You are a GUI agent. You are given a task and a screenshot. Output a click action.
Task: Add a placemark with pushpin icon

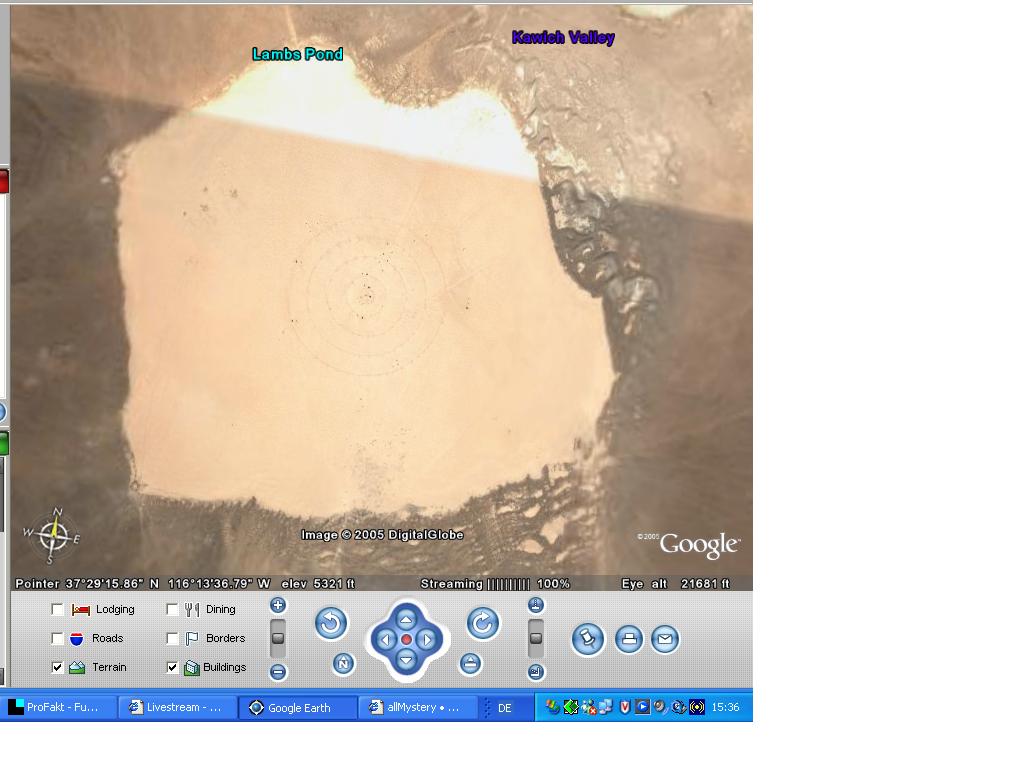[588, 639]
